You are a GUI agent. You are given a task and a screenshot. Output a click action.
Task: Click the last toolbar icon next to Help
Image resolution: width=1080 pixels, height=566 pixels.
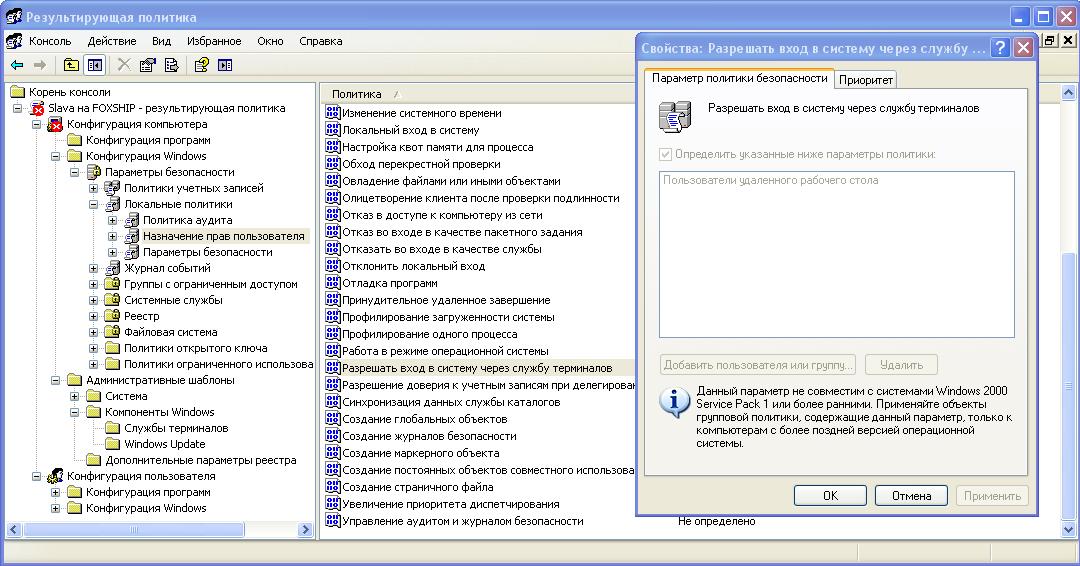[x=225, y=65]
